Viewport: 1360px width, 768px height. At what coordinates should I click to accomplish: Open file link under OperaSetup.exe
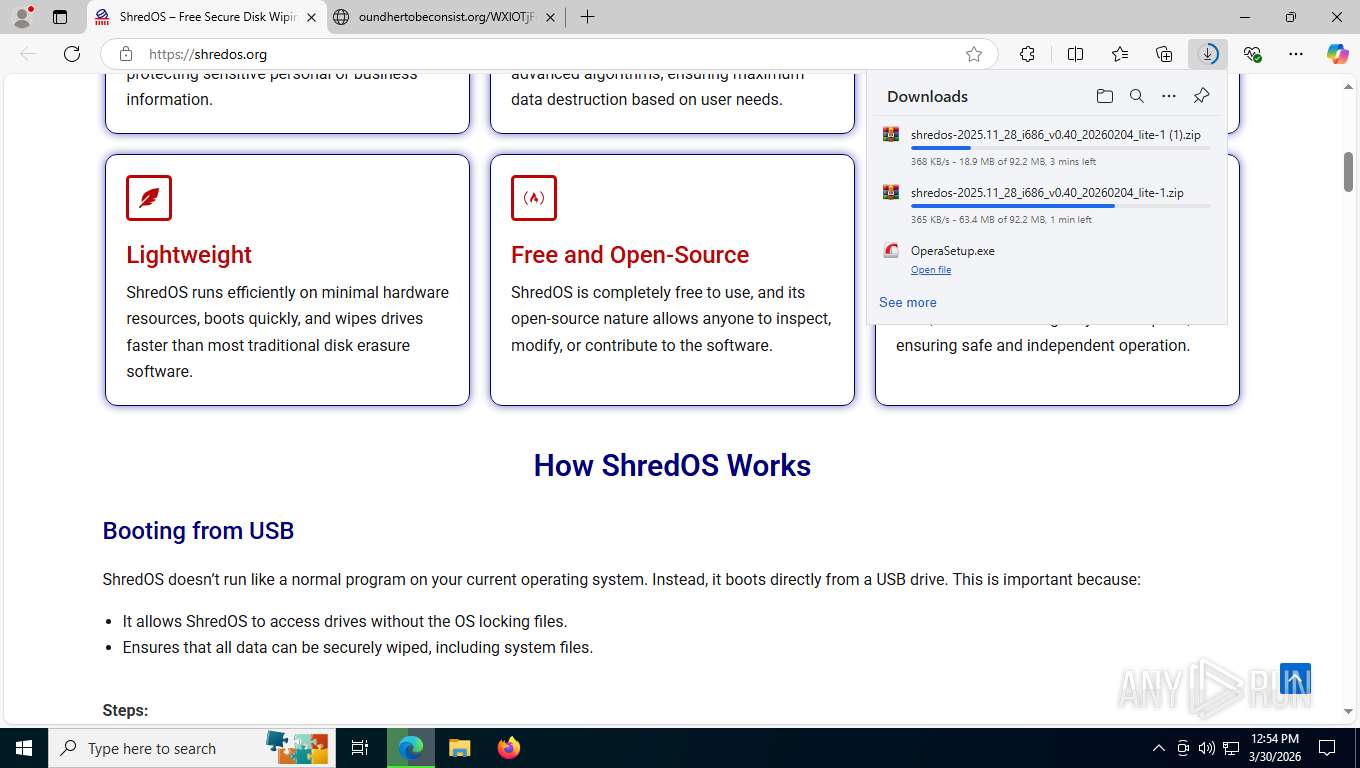pyautogui.click(x=931, y=270)
